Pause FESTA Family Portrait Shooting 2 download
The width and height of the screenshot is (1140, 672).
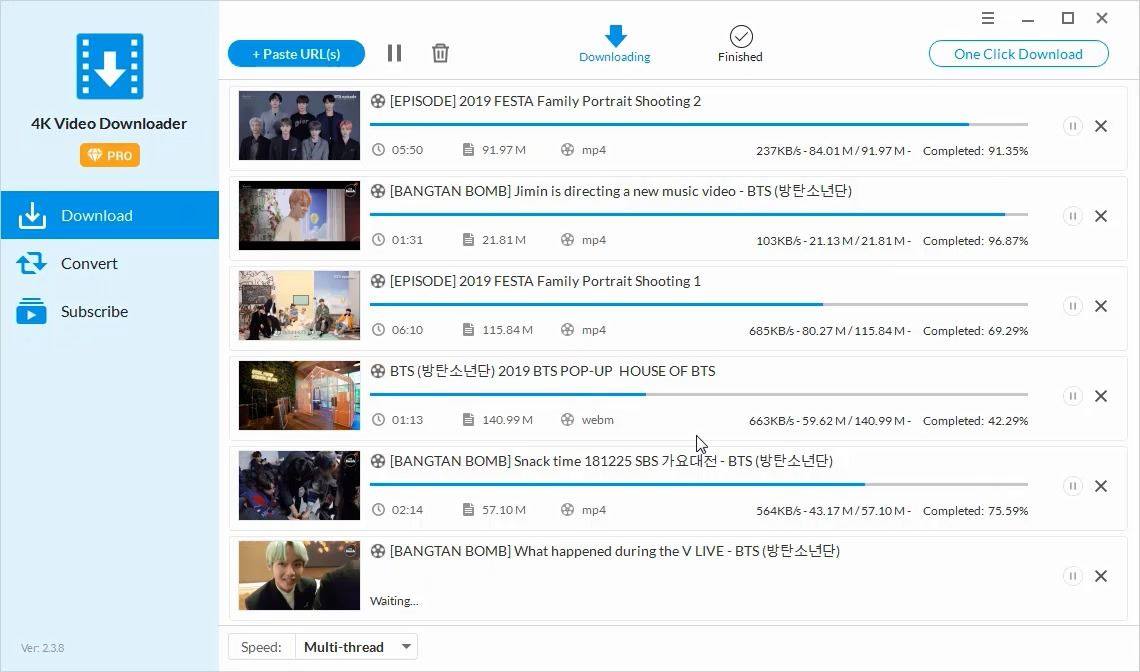[1072, 126]
